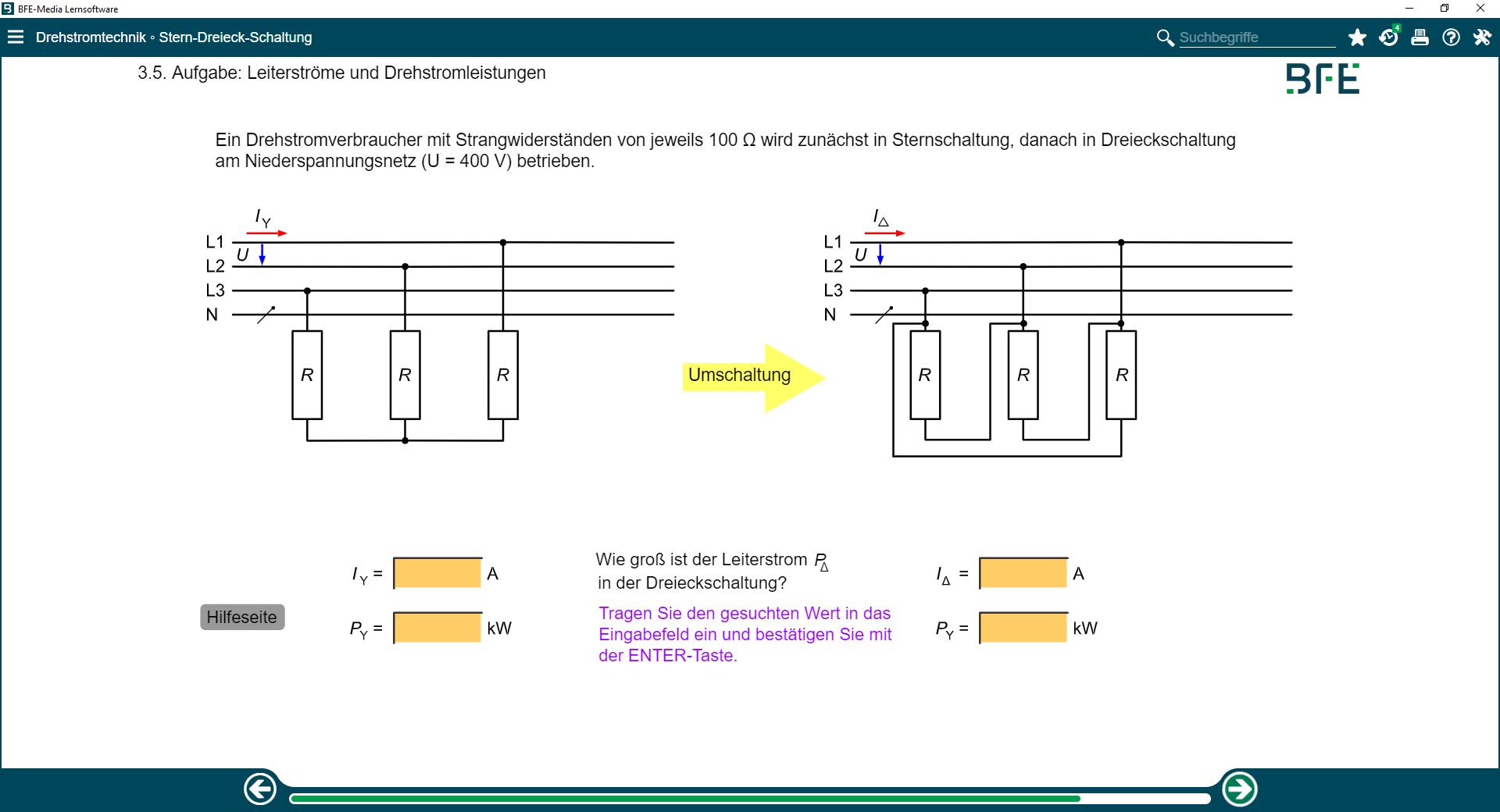
Task: Select the star-circuit power input field (kW)
Action: 437,628
